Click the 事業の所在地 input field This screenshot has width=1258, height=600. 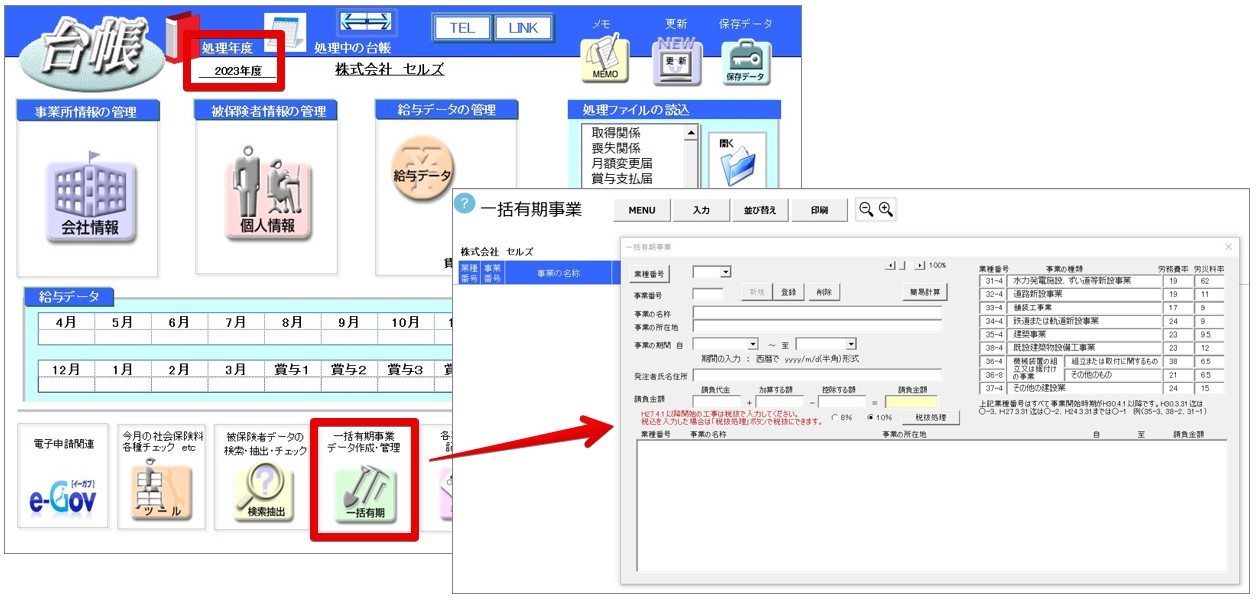coord(817,326)
